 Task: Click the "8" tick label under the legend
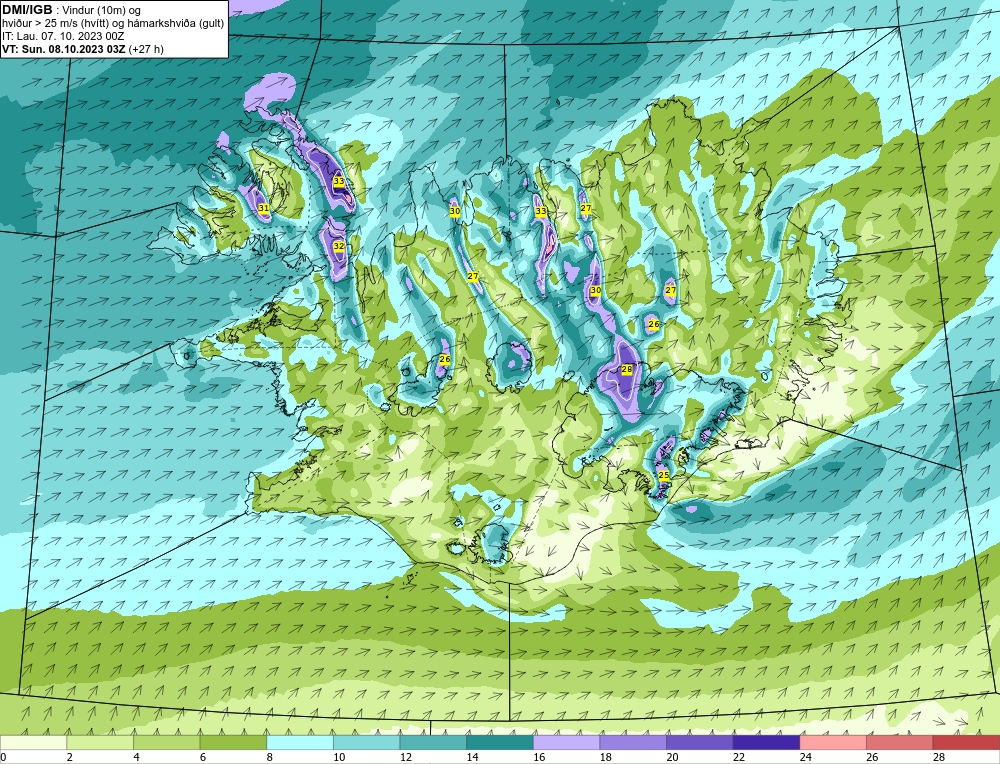click(x=270, y=757)
